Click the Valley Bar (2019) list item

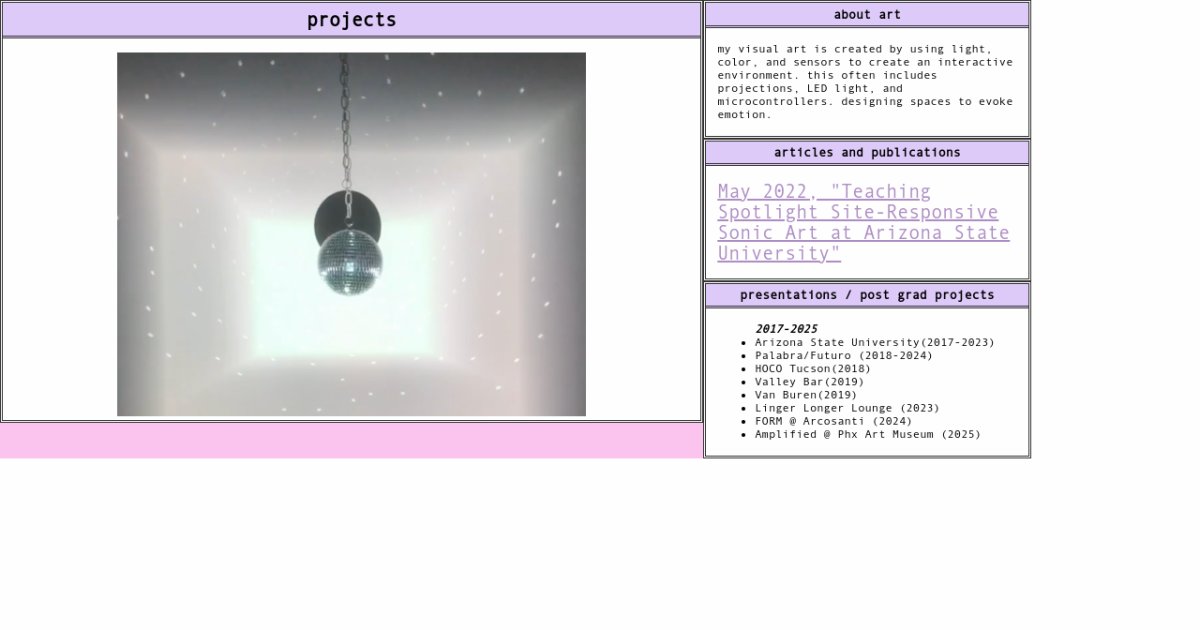[x=809, y=381]
